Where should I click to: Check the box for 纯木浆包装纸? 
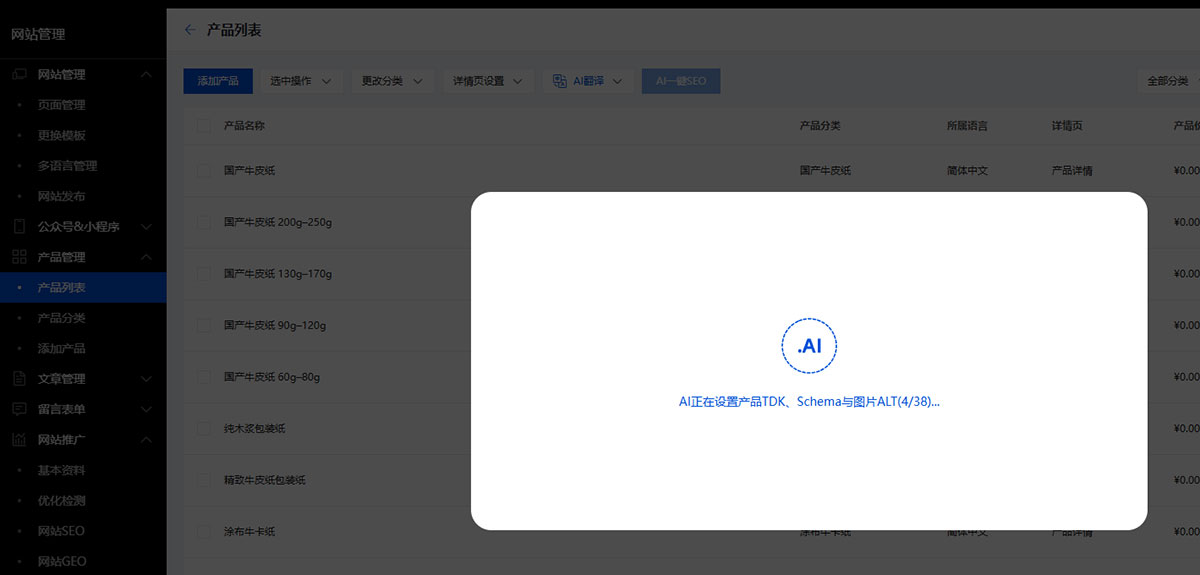(204, 428)
